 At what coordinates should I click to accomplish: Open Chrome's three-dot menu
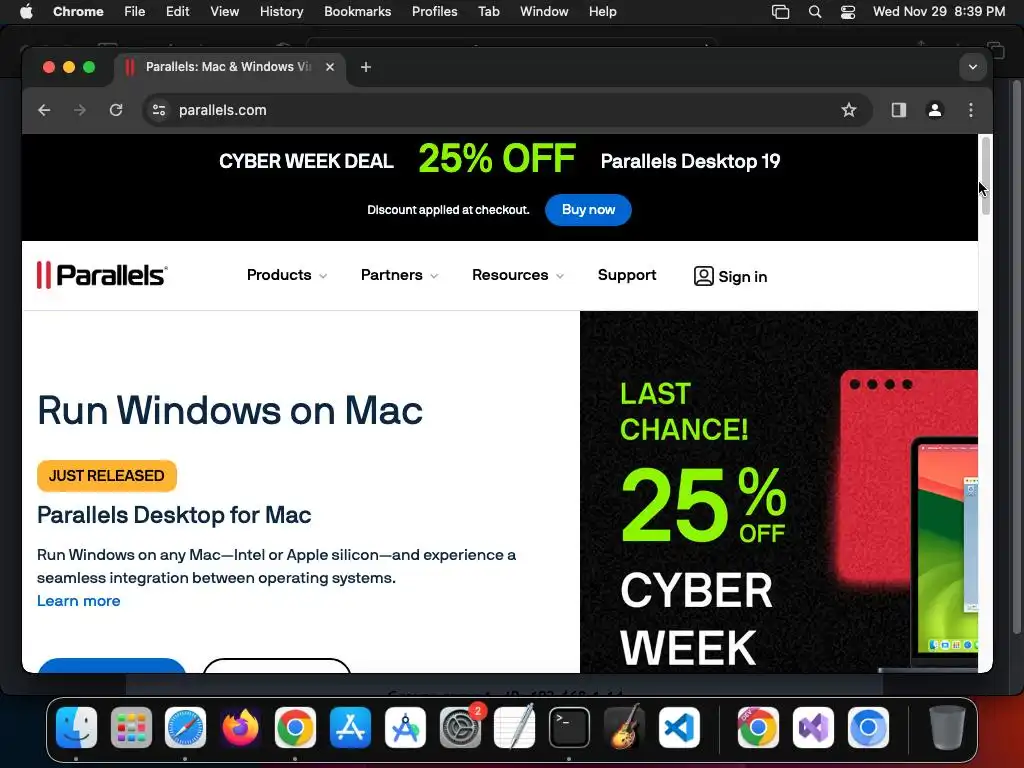pyautogui.click(x=970, y=110)
